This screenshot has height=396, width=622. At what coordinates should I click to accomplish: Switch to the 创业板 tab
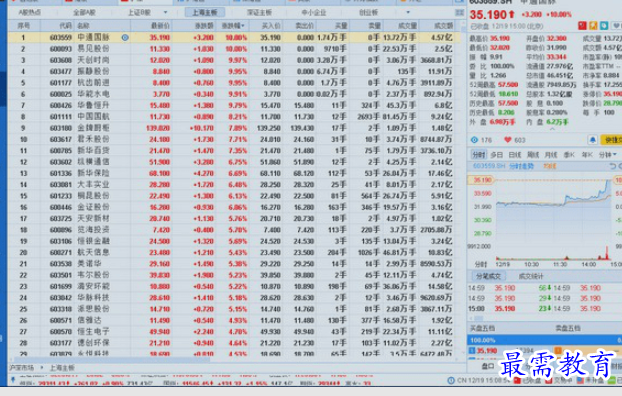368,13
